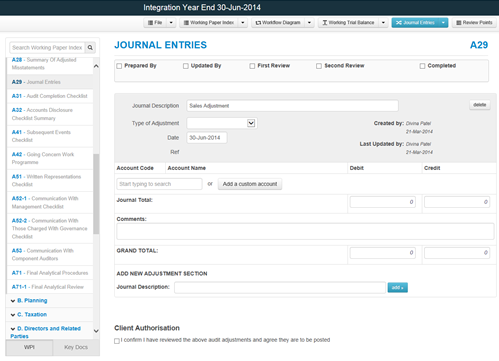Click the new adjustment Journal Description field
The image size is (499, 361).
click(280, 287)
